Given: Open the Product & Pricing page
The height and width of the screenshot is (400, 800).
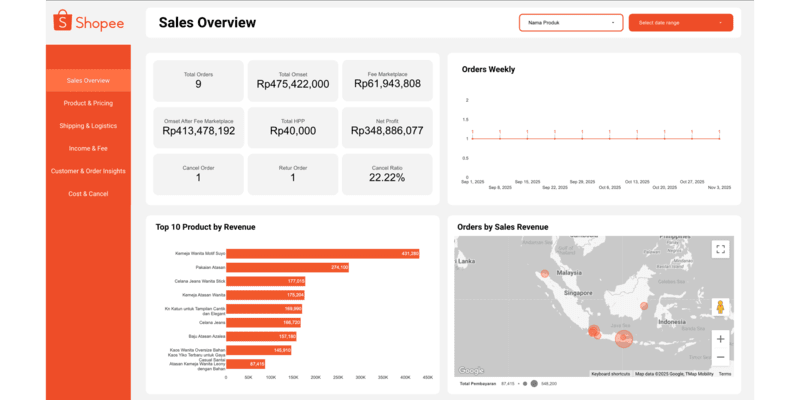Looking at the screenshot, I should point(88,103).
